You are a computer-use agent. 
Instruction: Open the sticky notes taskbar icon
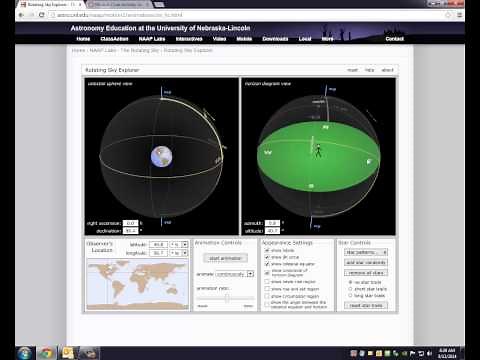tap(68, 353)
